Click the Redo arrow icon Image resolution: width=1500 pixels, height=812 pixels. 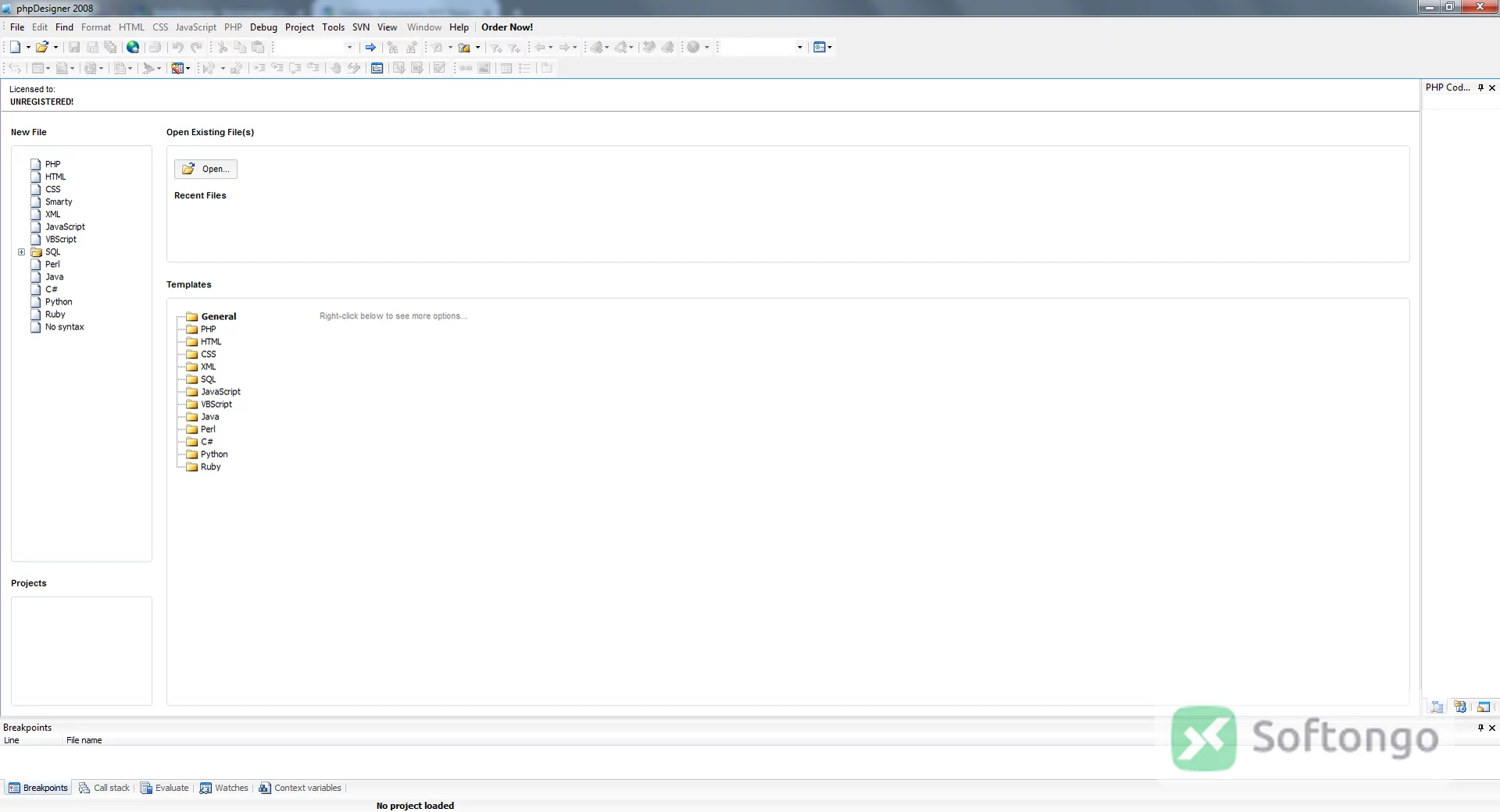tap(197, 48)
